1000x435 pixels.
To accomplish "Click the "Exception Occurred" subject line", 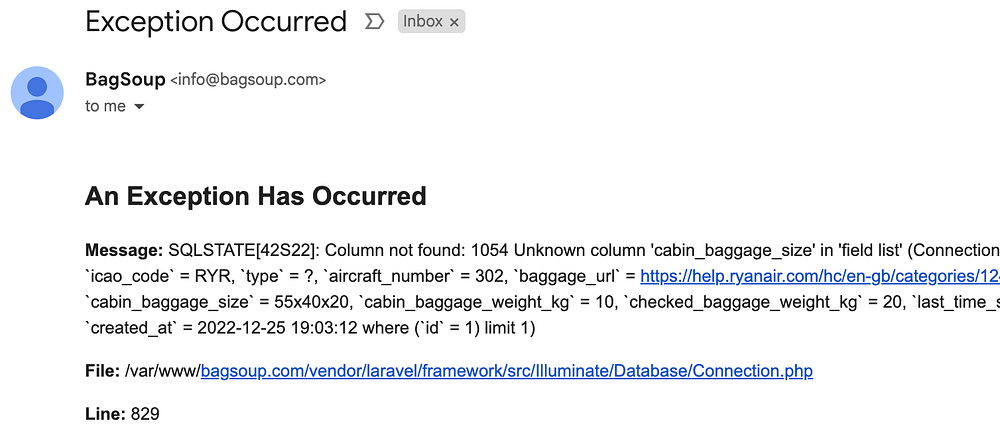I will (216, 21).
